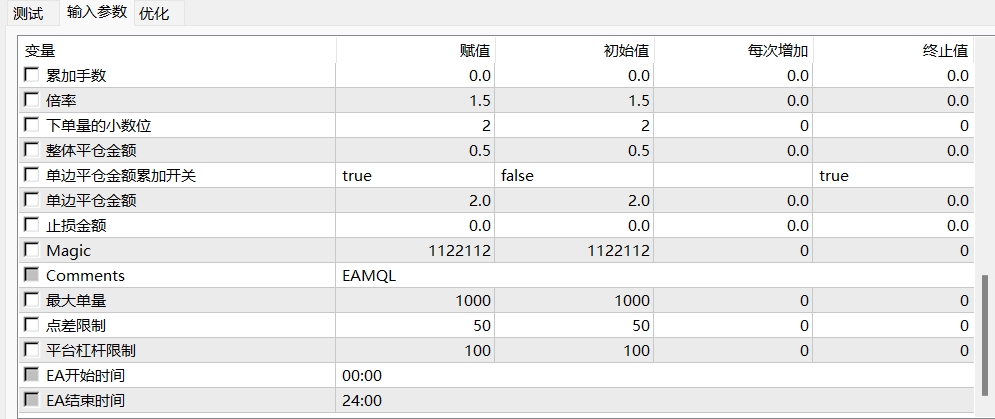995x419 pixels.
Task: Switch to the 测试 tab
Action: coord(28,13)
